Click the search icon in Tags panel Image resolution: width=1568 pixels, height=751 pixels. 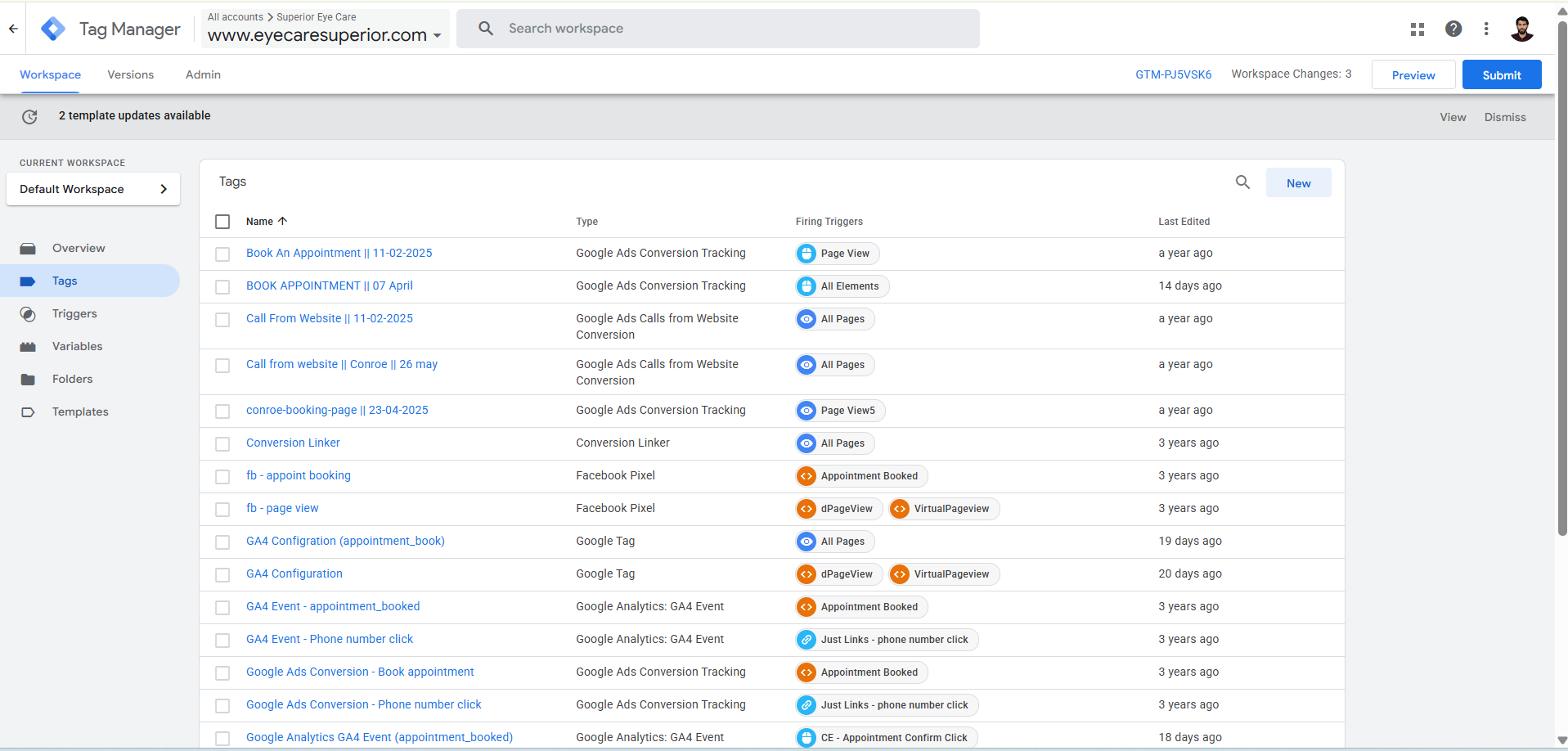1242,182
